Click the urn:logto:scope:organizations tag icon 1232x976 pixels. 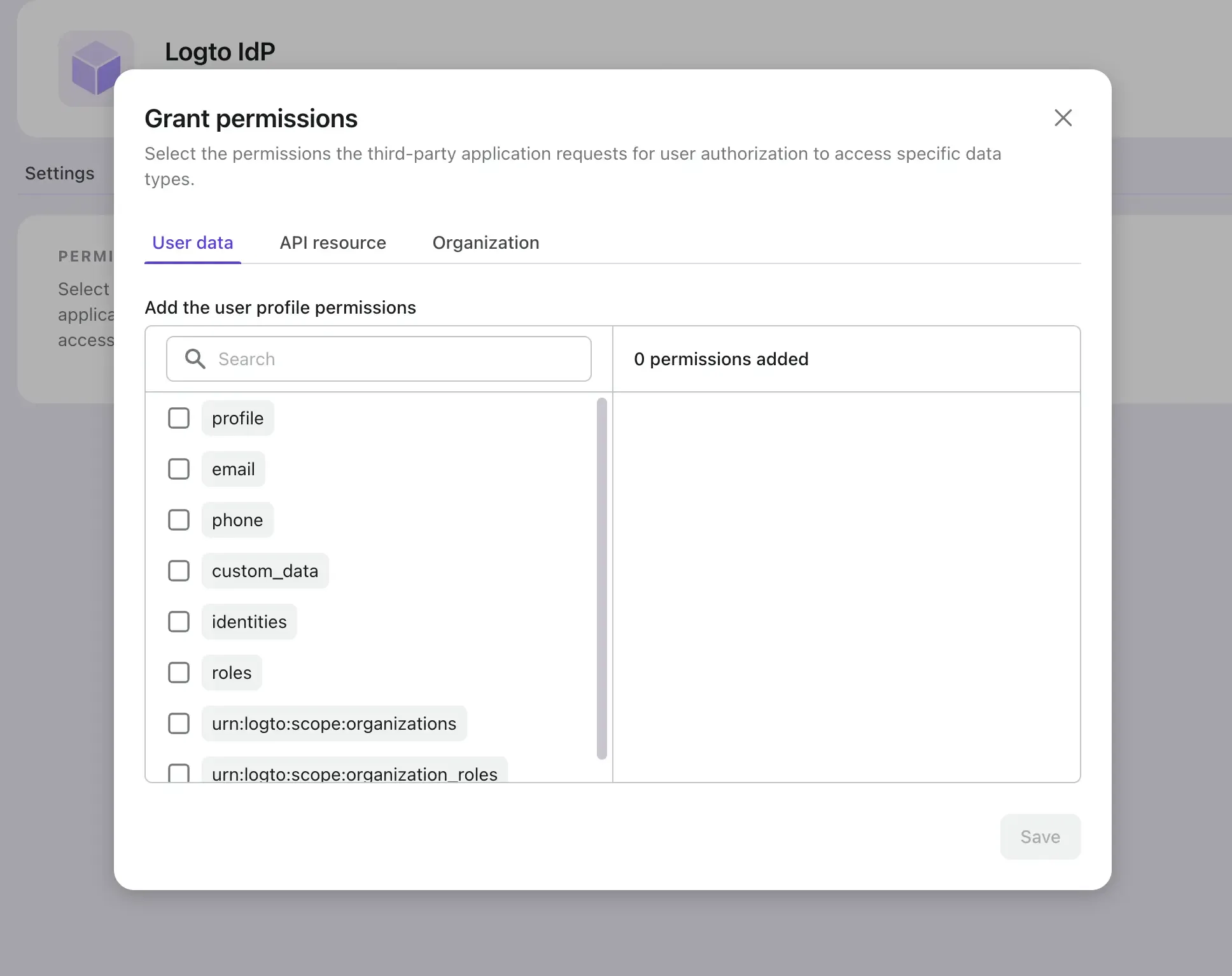pyautogui.click(x=333, y=722)
